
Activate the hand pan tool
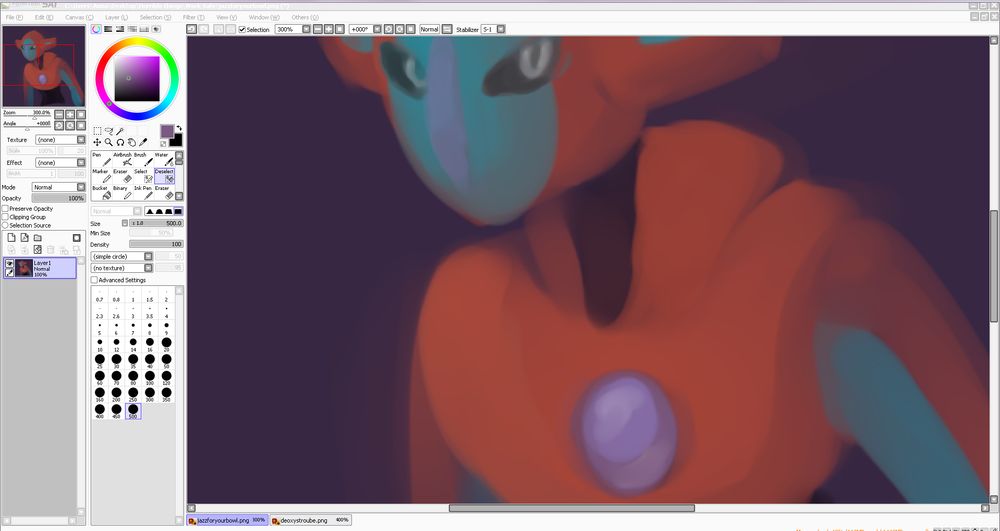(131, 142)
